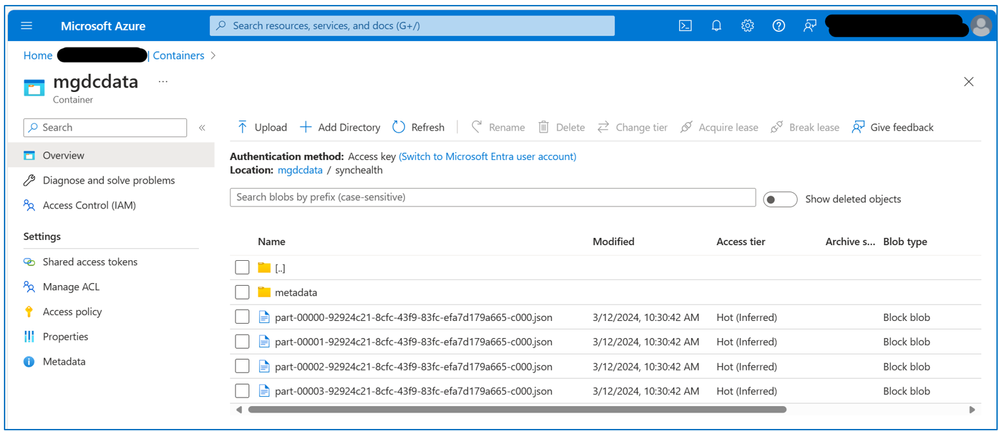Open the help question mark icon
The height and width of the screenshot is (432, 999).
778,26
